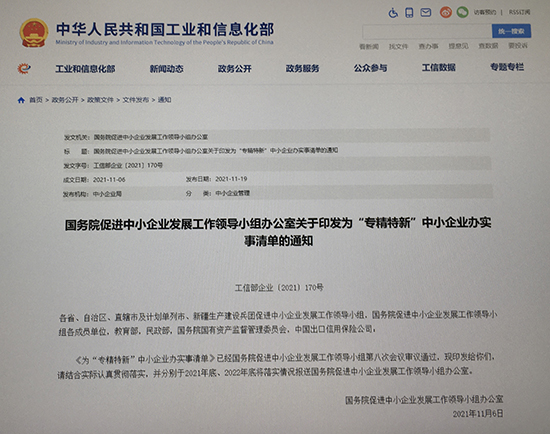550x434 pixels.
Task: Go to 政务公开 in the breadcrumb
Action: click(x=65, y=100)
